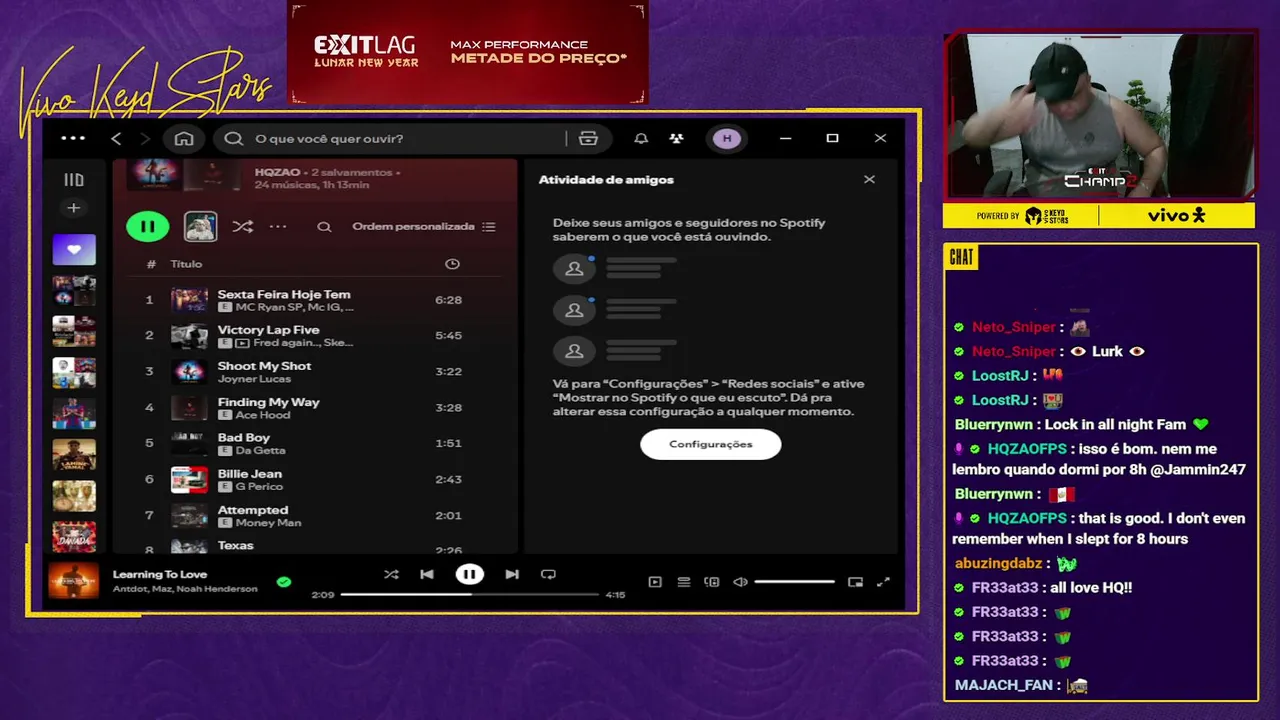Open connect to a device icon
The height and width of the screenshot is (720, 1280).
(712, 582)
